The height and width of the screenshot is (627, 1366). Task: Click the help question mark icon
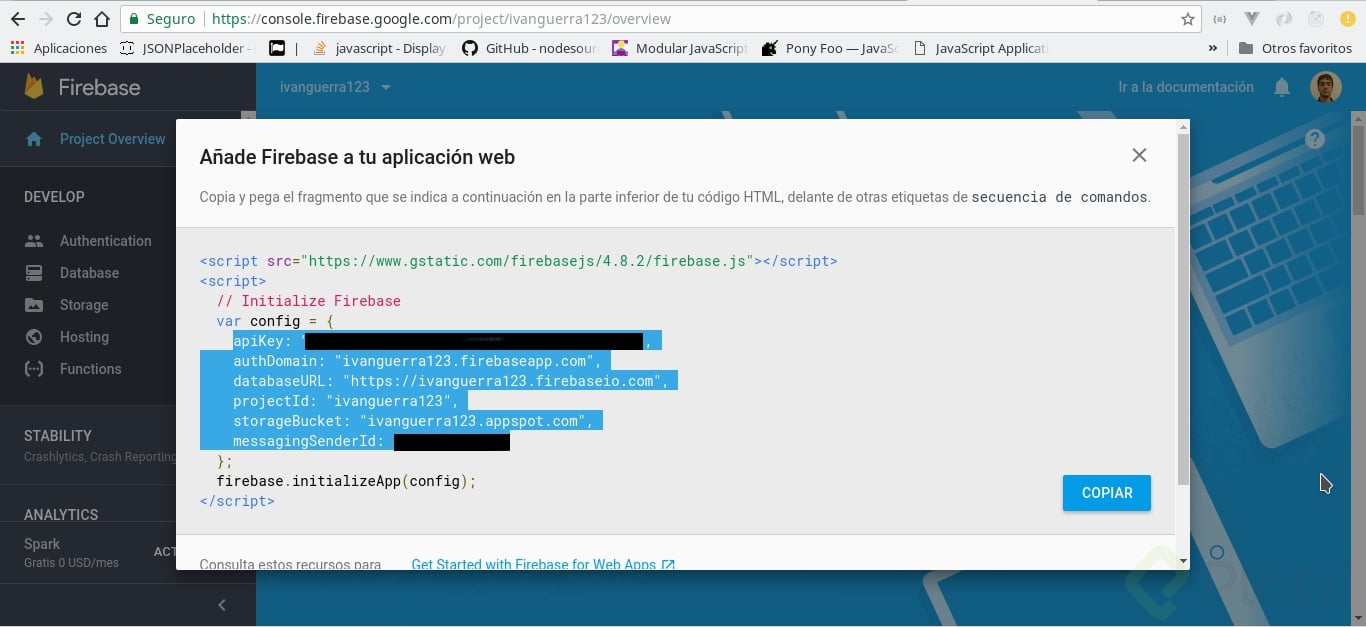pyautogui.click(x=1315, y=139)
